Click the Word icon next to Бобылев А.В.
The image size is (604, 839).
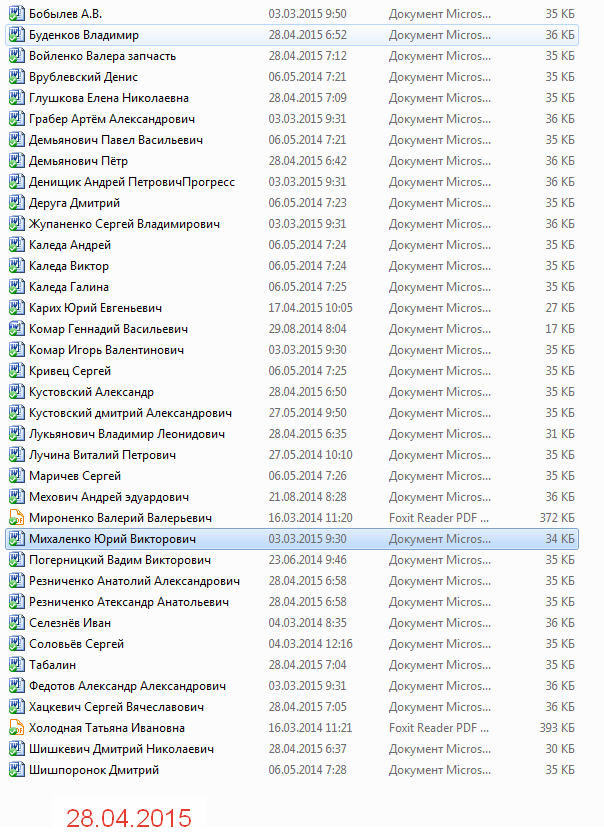tap(15, 14)
